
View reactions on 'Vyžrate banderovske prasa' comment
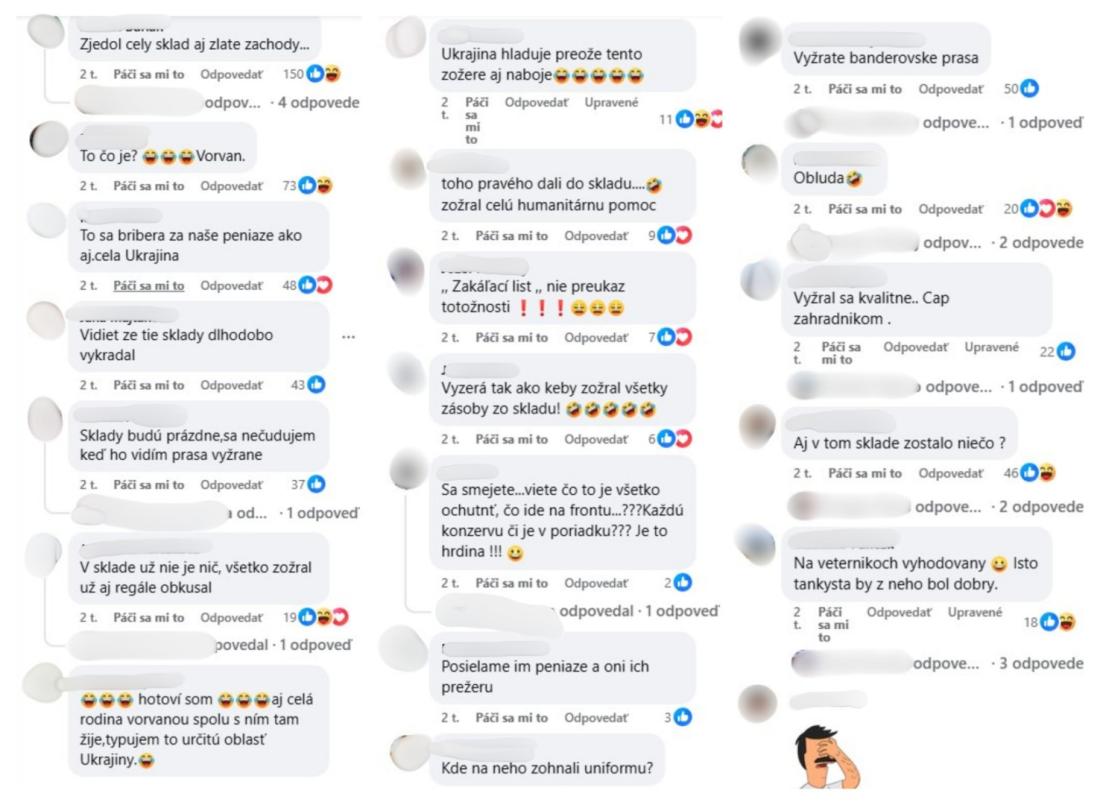[x=1029, y=88]
